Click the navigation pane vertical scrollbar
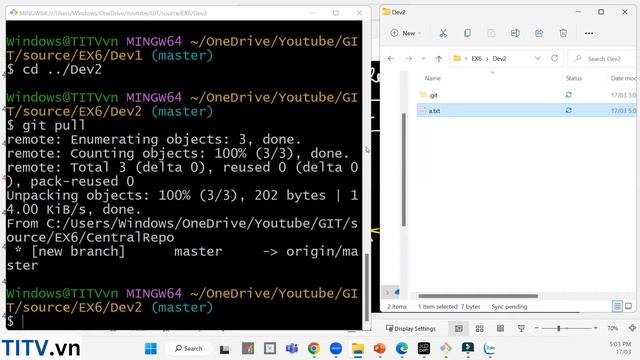 click(x=404, y=169)
